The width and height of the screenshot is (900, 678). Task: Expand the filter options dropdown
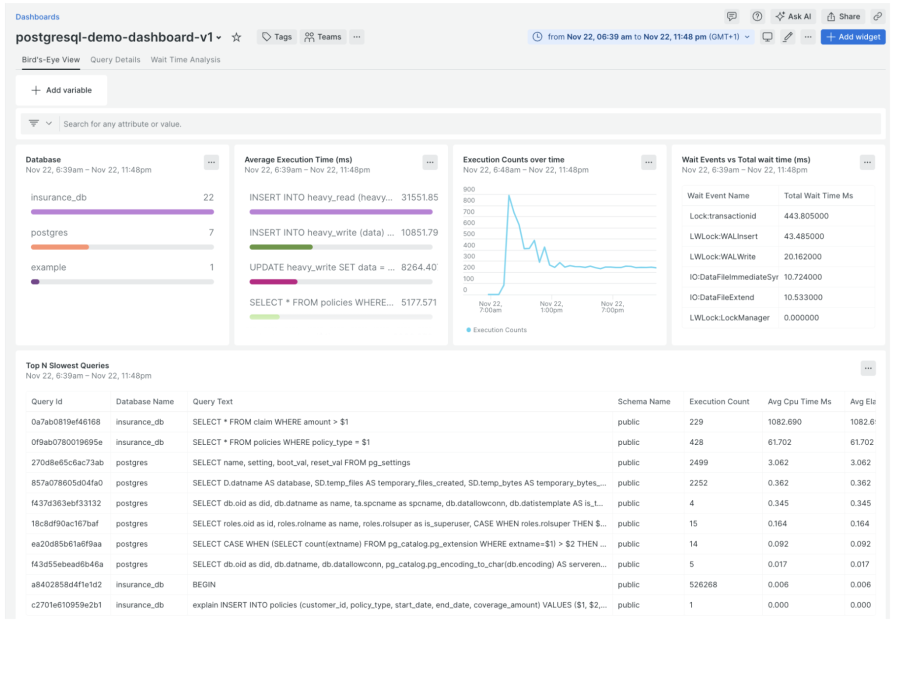click(40, 123)
